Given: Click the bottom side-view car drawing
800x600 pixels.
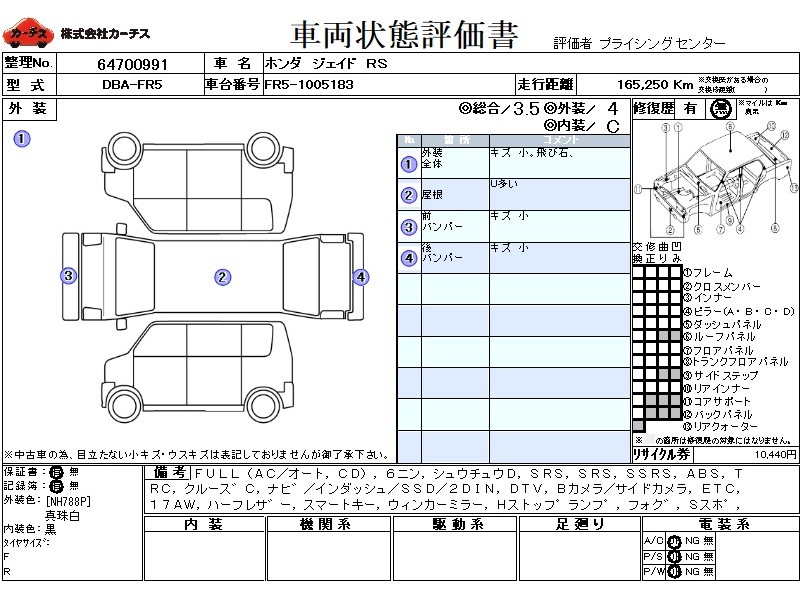Looking at the screenshot, I should click(198, 372).
